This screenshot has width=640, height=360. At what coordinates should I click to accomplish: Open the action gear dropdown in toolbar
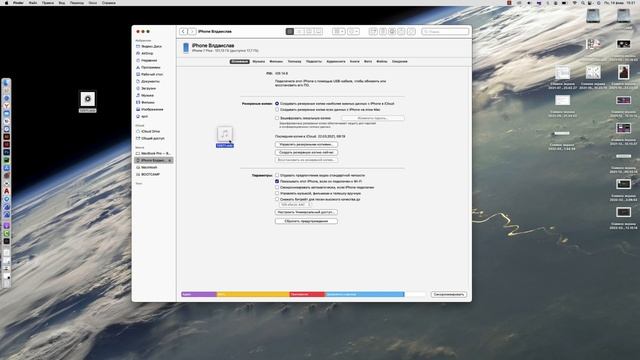(x=353, y=31)
